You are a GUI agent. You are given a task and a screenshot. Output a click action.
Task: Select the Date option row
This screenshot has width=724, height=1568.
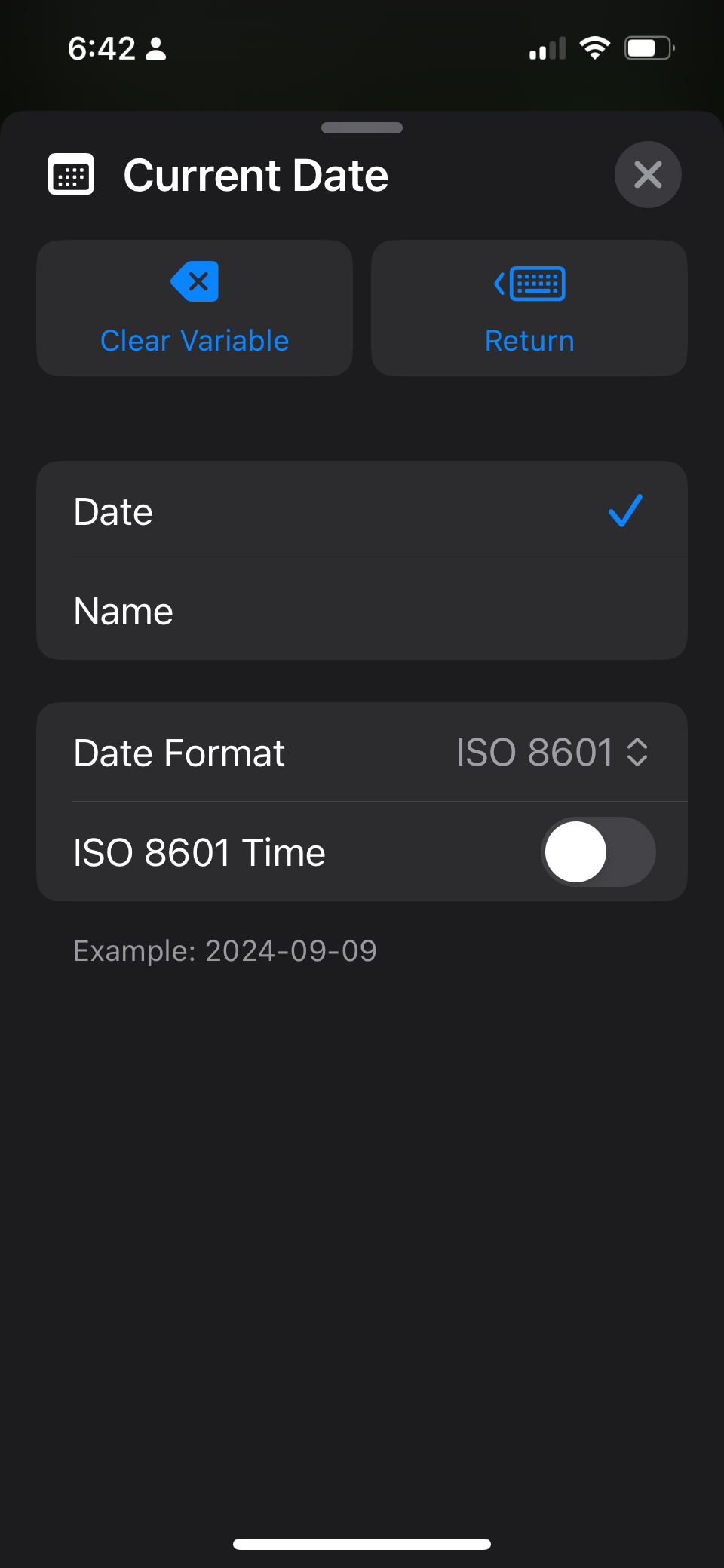click(x=339, y=511)
